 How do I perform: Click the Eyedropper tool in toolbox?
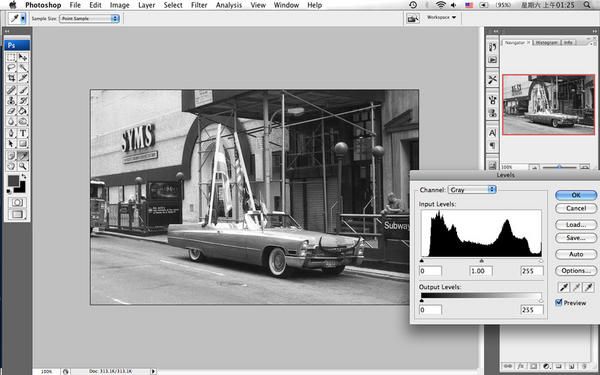[x=23, y=156]
